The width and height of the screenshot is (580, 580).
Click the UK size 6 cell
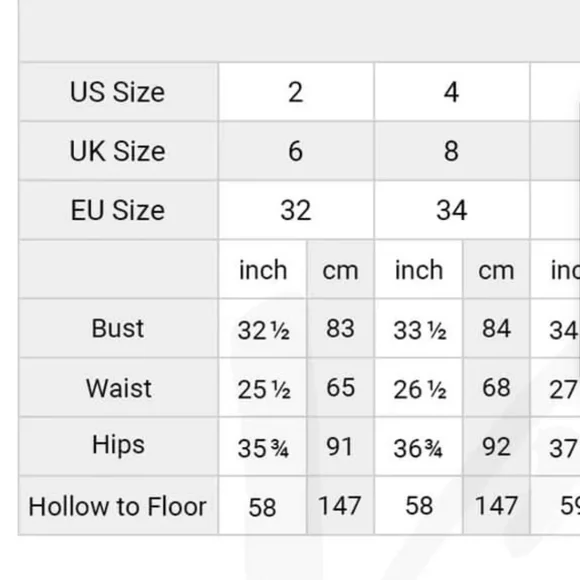(296, 151)
